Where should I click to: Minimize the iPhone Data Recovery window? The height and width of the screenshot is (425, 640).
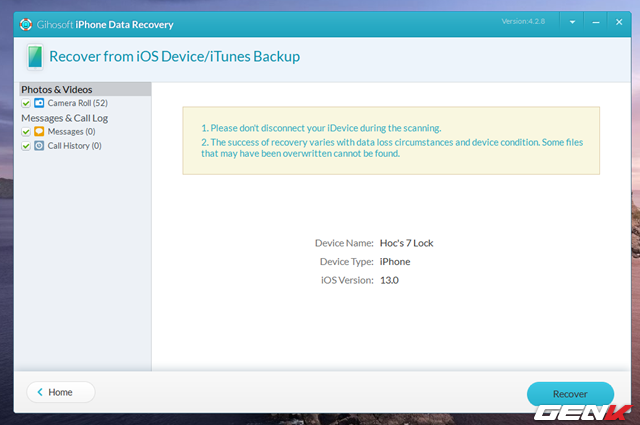[594, 21]
